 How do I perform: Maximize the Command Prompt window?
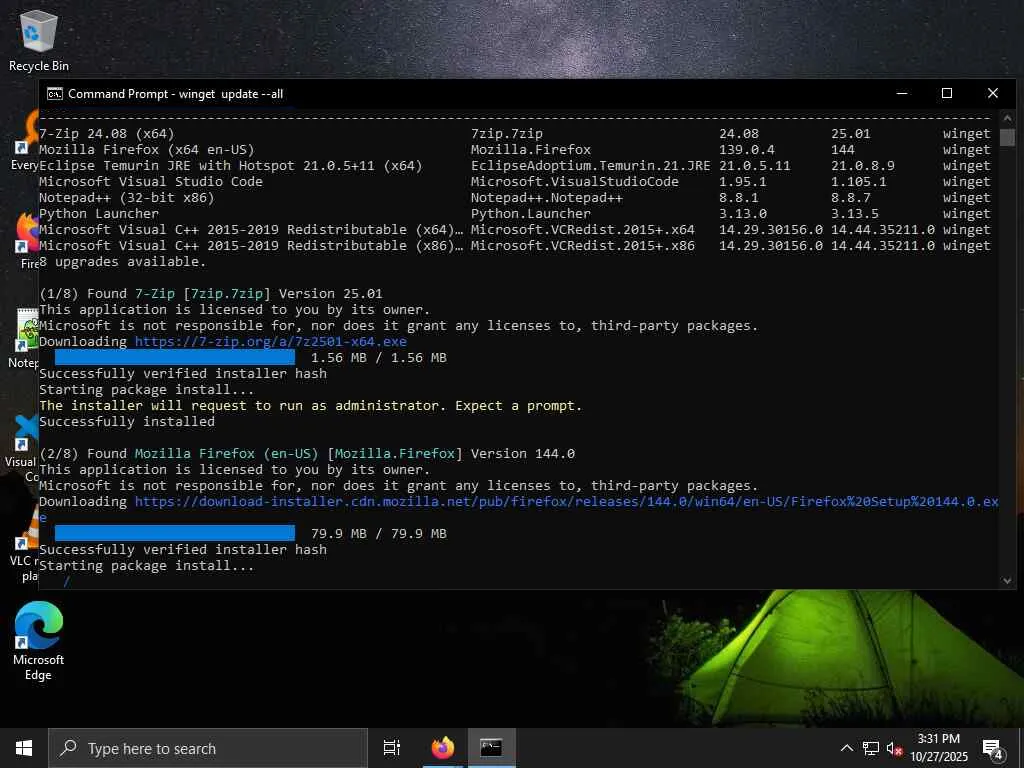[x=947, y=93]
